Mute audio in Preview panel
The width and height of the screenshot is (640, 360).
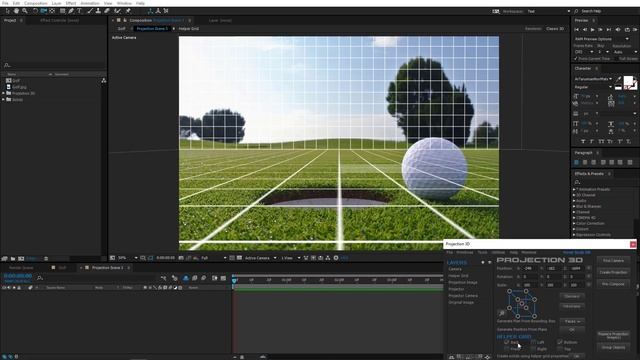618,29
